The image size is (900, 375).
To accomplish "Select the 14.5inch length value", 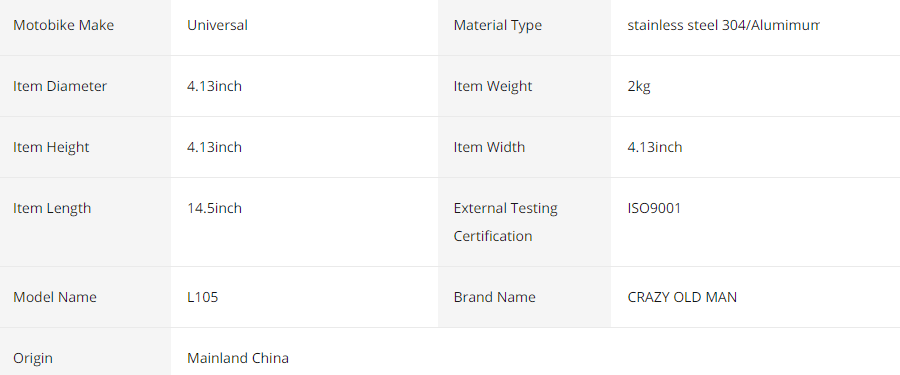I will (214, 208).
